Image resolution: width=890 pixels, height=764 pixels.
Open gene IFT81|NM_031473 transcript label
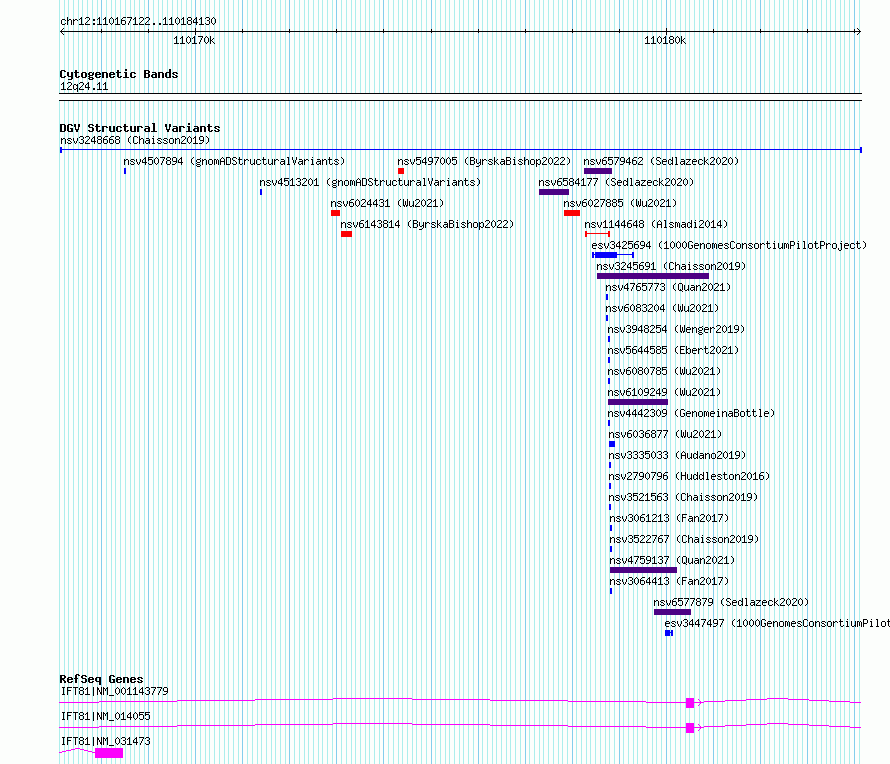click(106, 741)
